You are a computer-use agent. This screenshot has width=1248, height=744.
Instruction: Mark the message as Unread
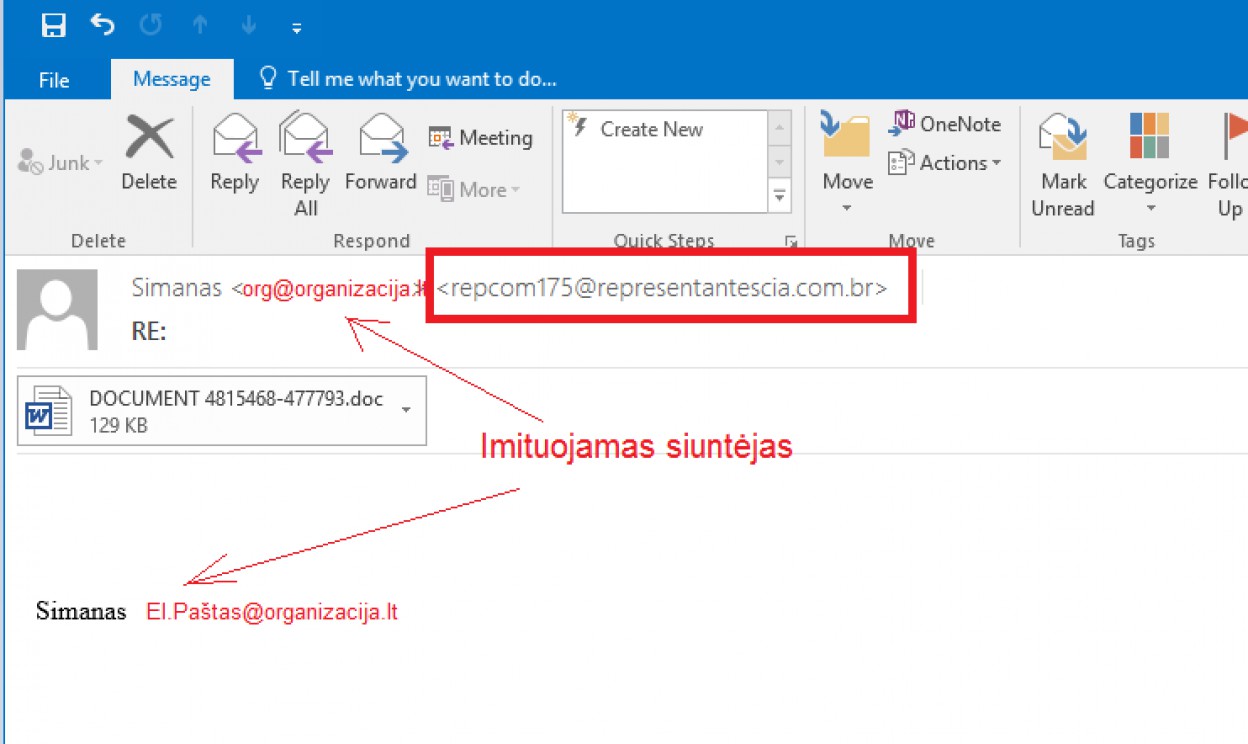point(1063,165)
